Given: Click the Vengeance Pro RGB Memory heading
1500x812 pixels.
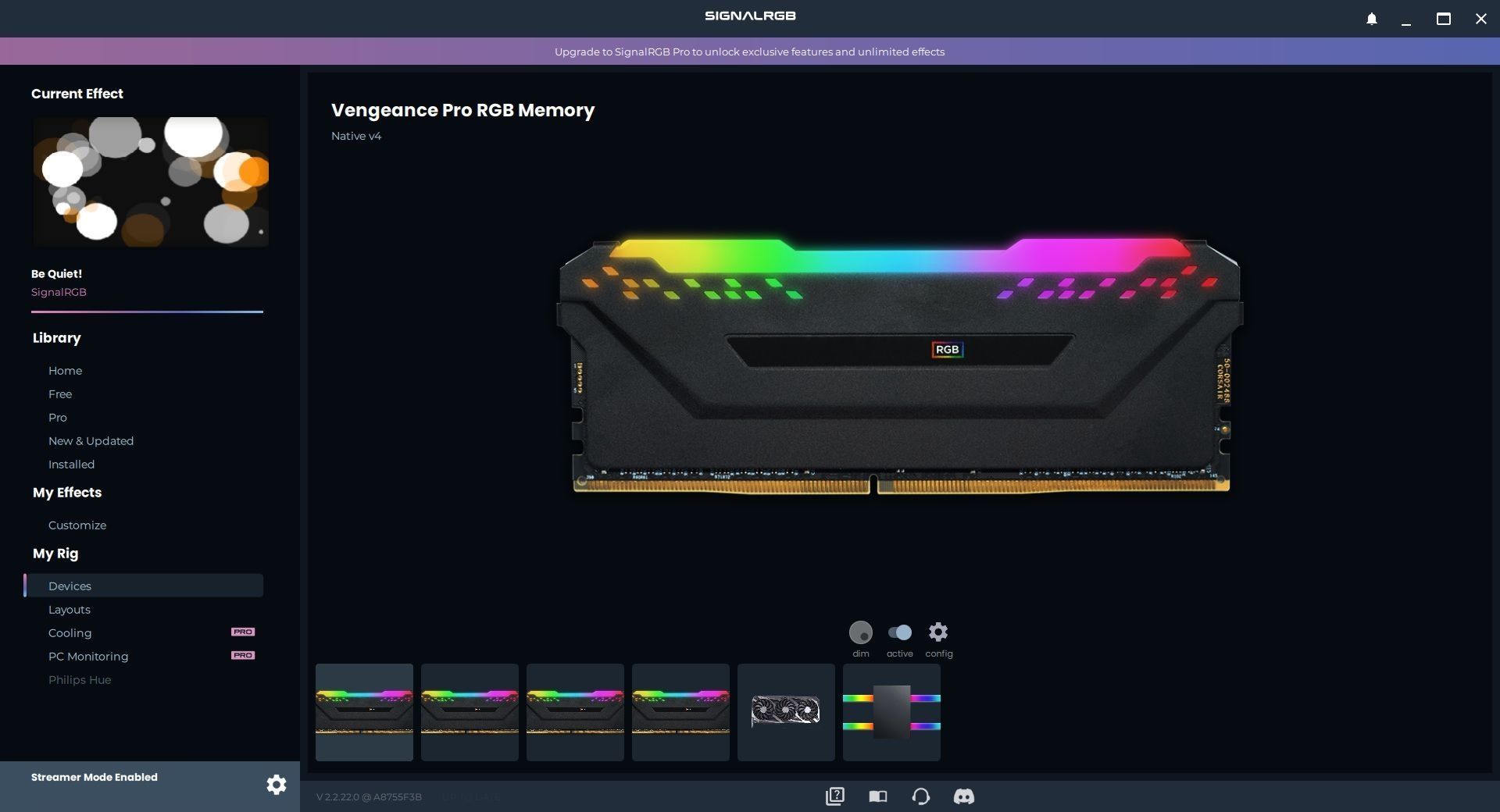Looking at the screenshot, I should pos(462,110).
